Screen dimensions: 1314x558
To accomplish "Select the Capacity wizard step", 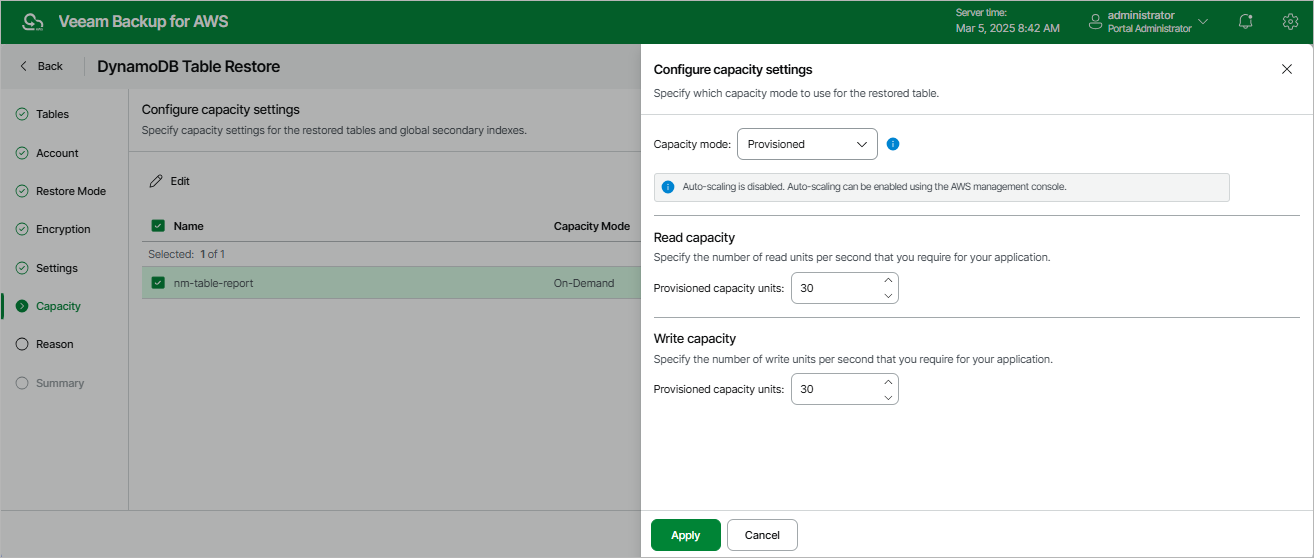I will click(58, 306).
